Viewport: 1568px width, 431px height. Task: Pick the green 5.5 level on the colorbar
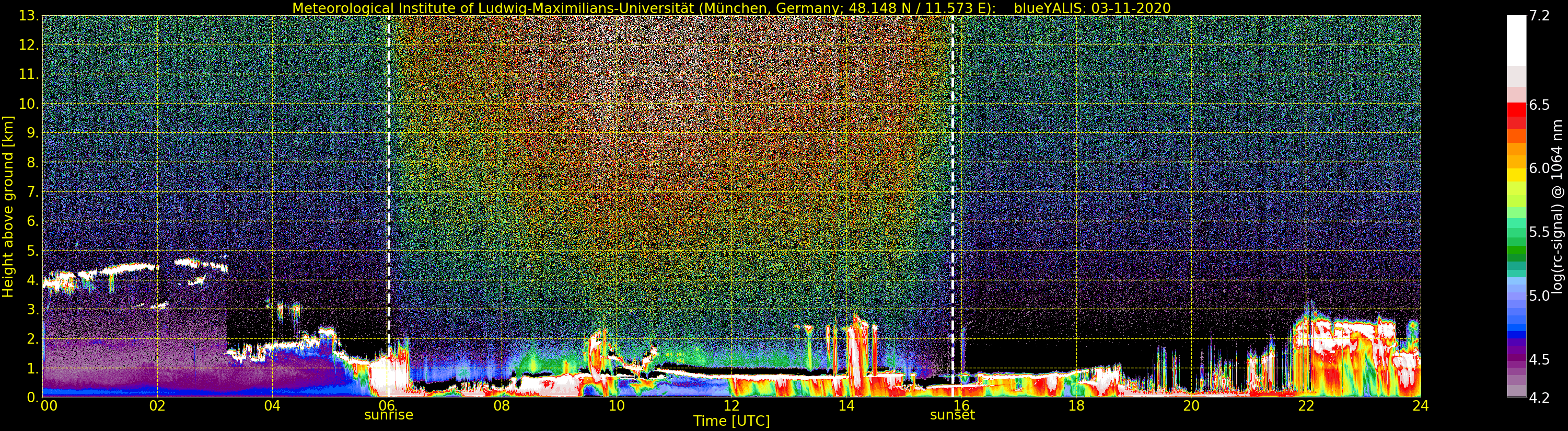pos(1516,232)
